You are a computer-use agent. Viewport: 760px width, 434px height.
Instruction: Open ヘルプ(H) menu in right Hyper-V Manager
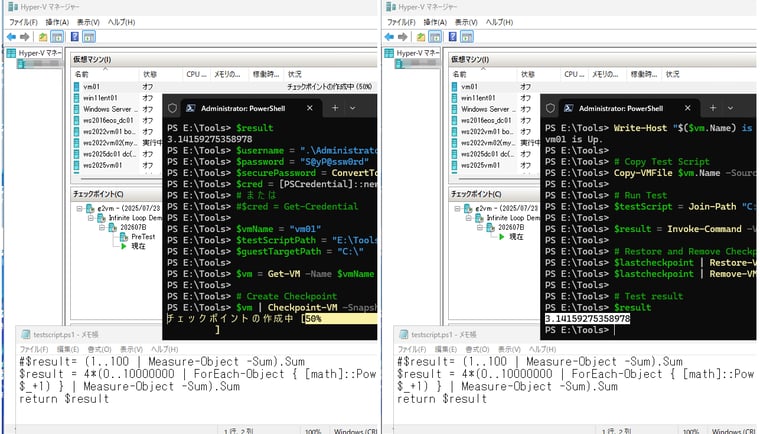click(x=500, y=22)
